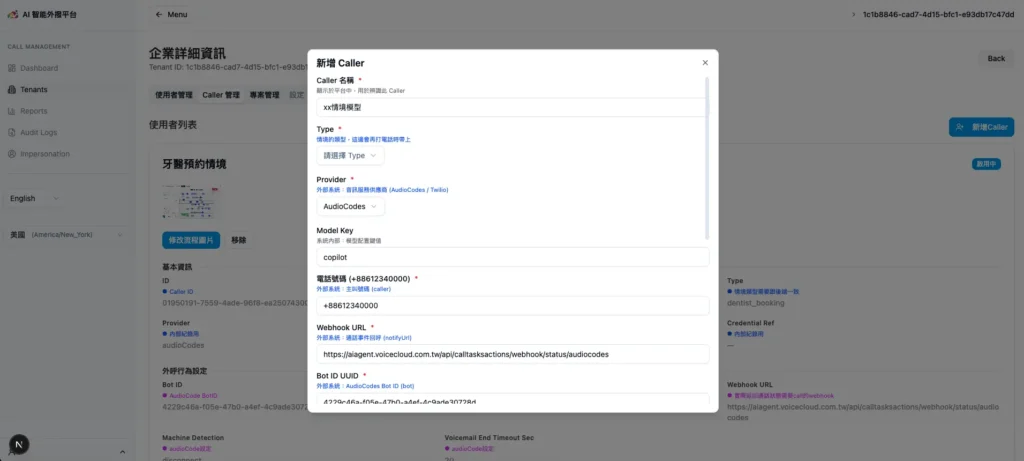Viewport: 1024px width, 461px height.
Task: Open Reports via its sidebar icon
Action: [x=12, y=111]
